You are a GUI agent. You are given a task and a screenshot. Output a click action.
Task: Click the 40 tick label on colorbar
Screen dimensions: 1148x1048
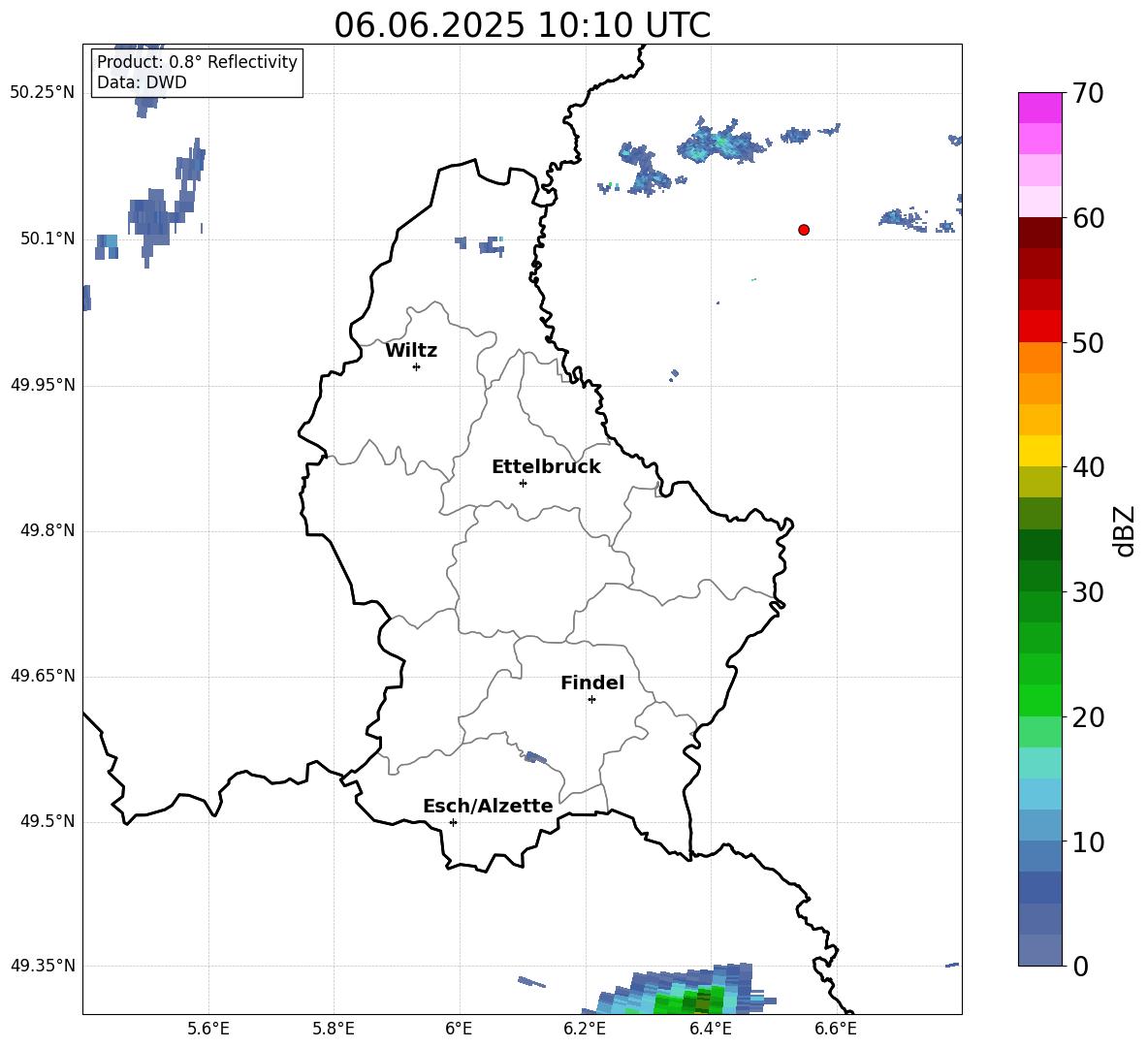(x=1088, y=467)
